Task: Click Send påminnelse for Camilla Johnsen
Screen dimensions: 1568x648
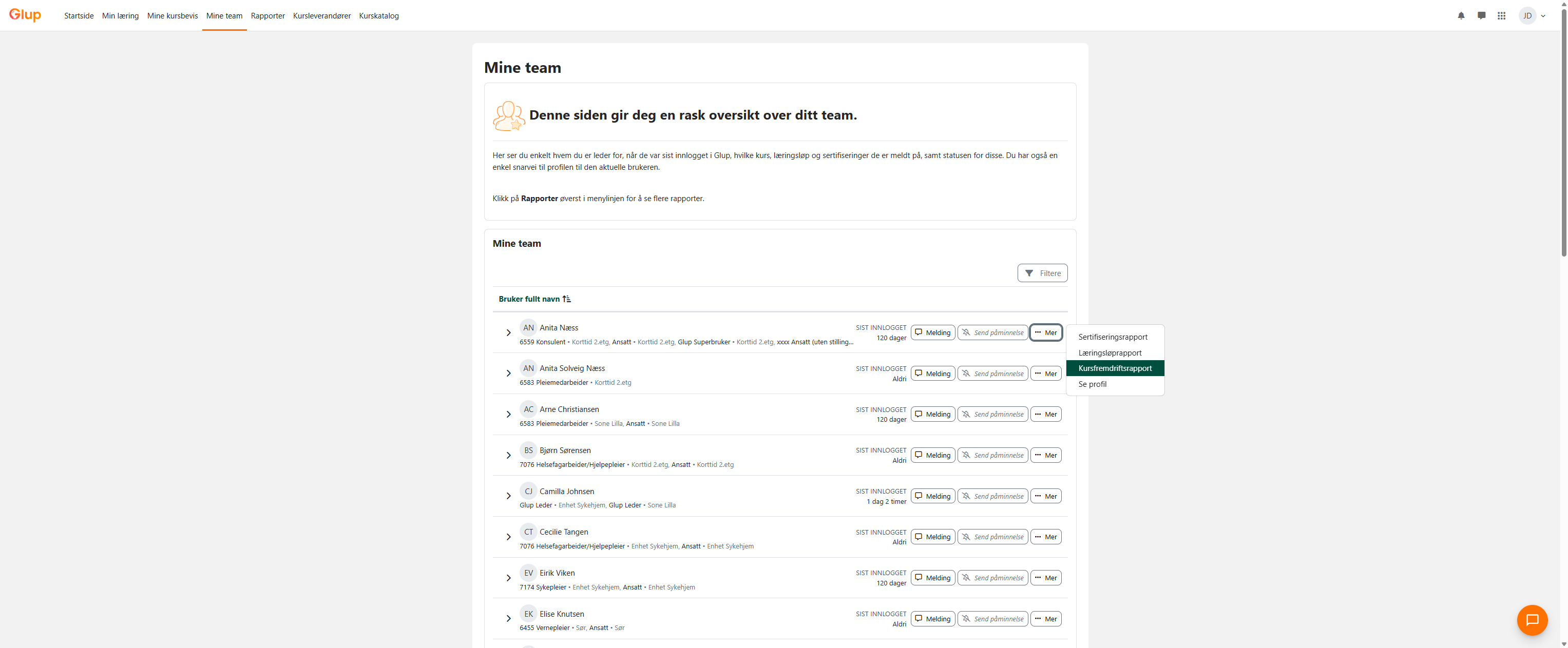Action: (992, 496)
